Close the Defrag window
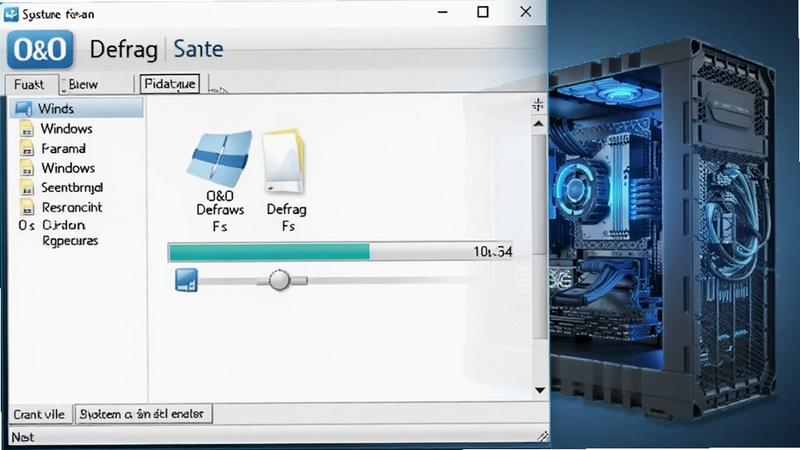The image size is (800, 450). [x=526, y=12]
